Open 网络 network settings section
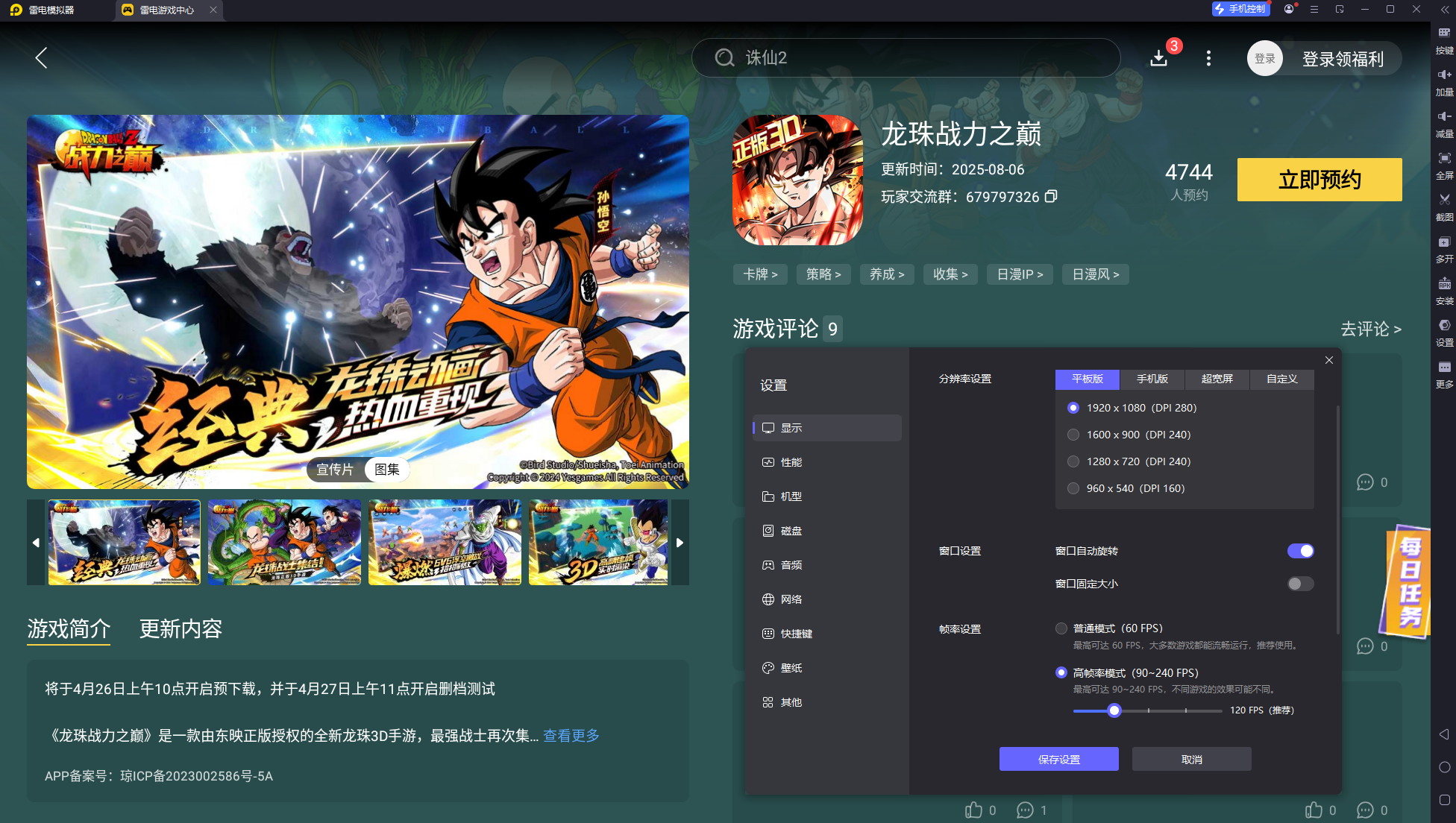The width and height of the screenshot is (1456, 823). [827, 599]
